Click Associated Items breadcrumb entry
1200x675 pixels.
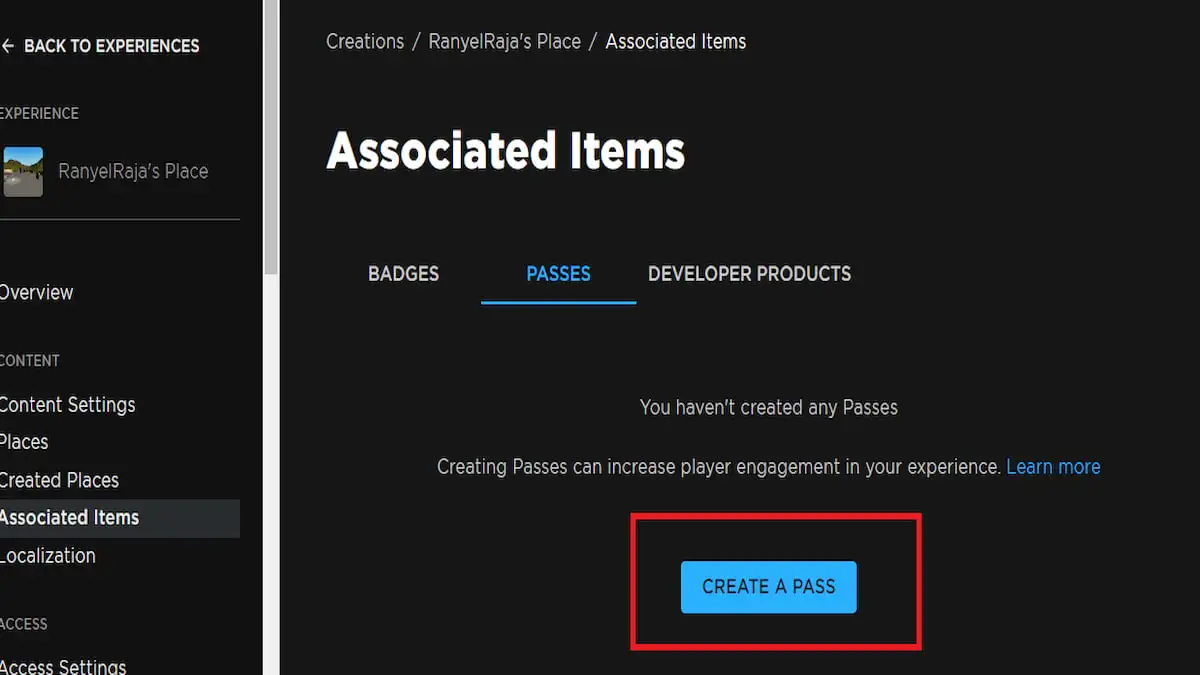coord(676,41)
